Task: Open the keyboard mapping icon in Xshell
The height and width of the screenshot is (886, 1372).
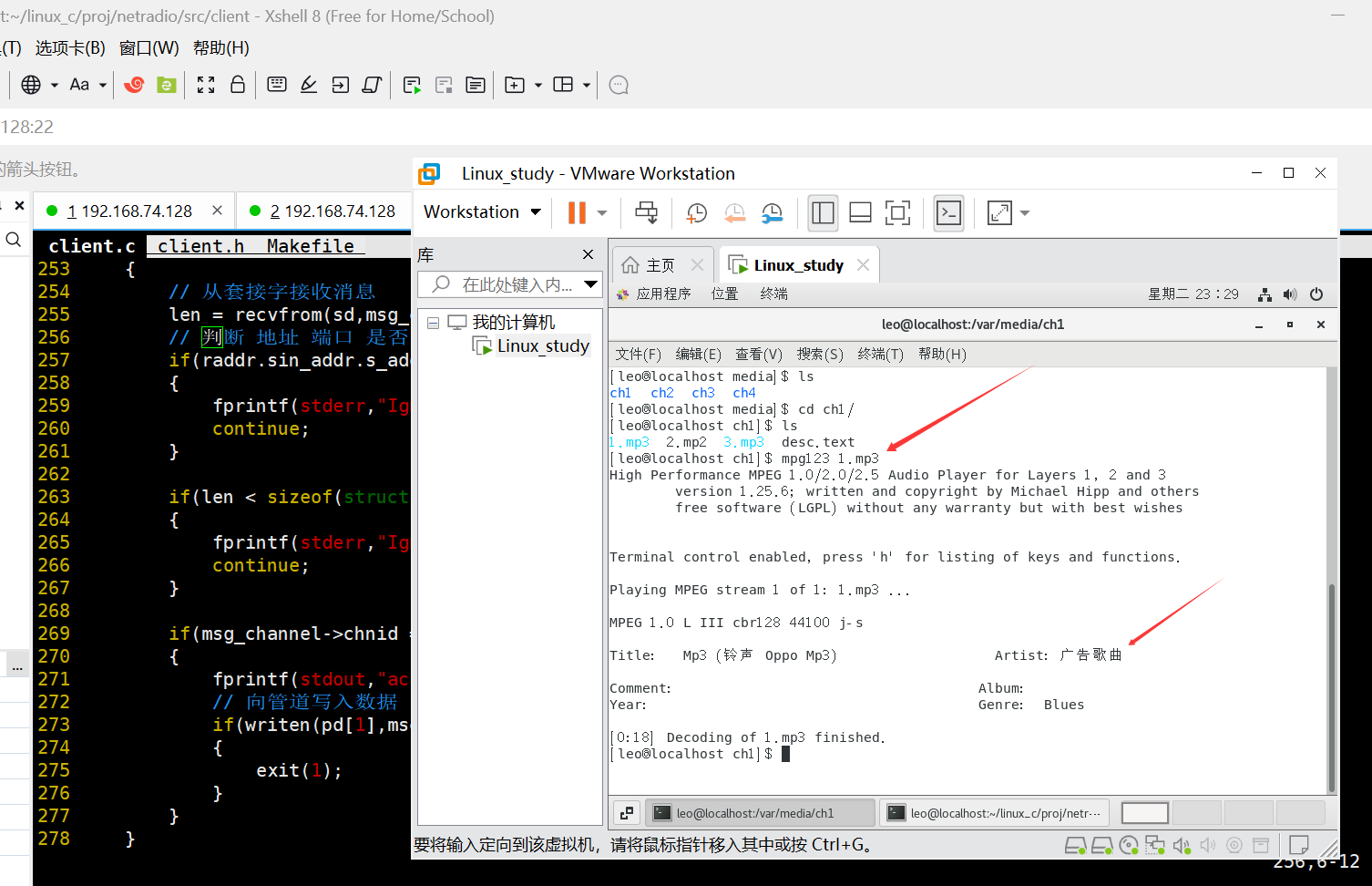Action: [x=277, y=85]
